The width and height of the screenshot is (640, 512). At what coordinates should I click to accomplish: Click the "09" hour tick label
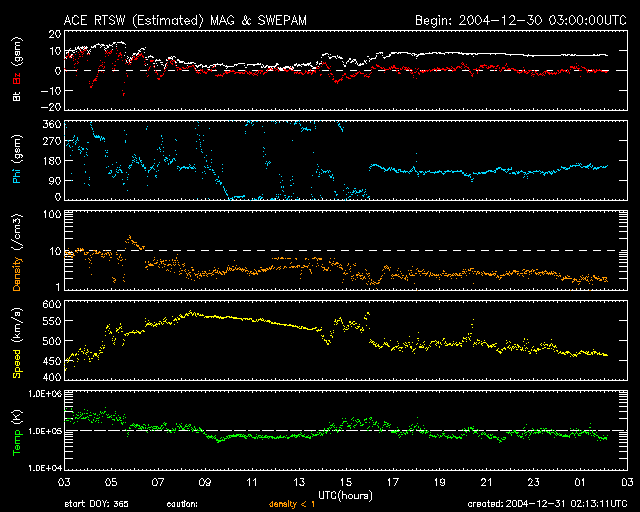coord(205,482)
